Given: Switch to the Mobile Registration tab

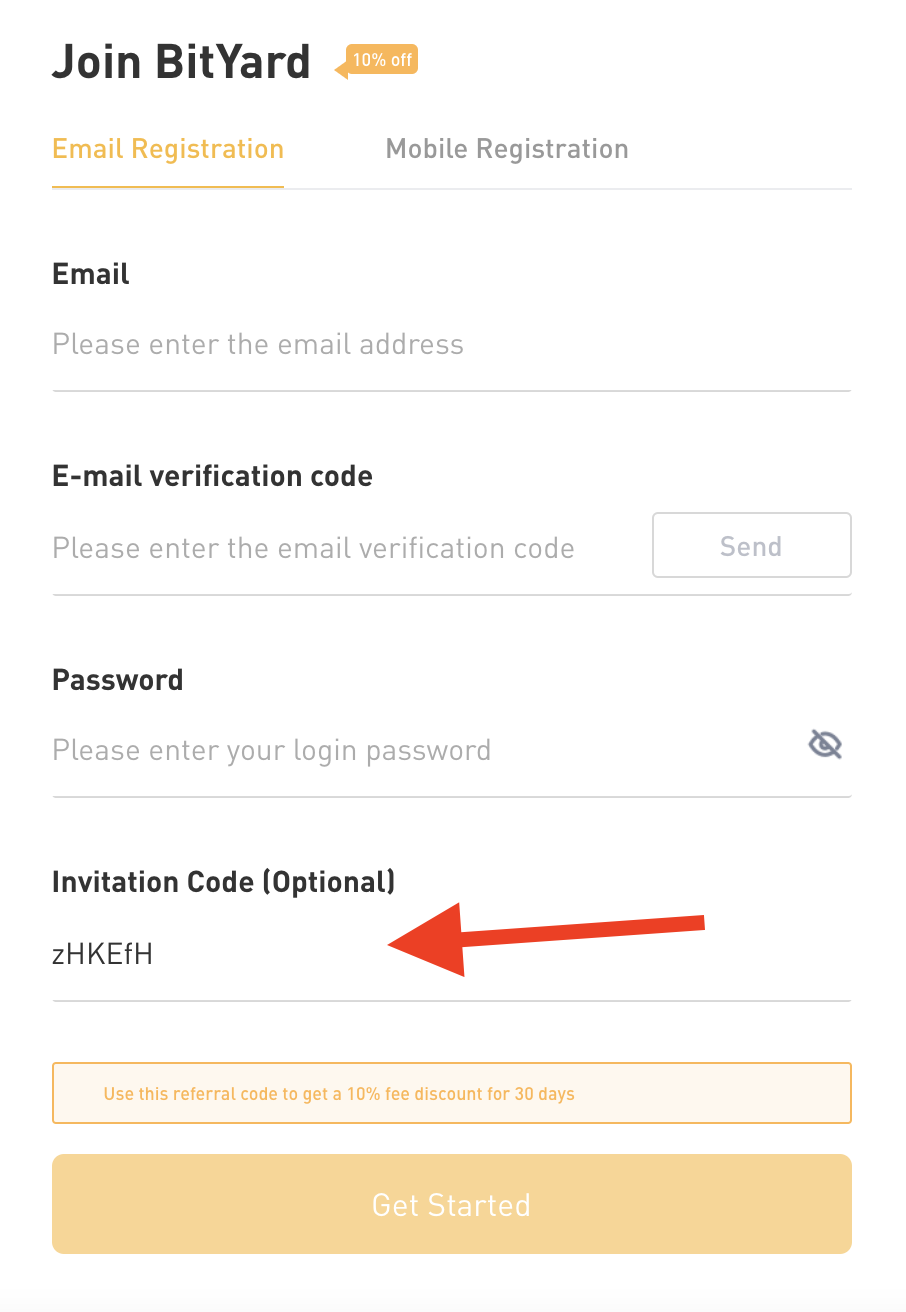Looking at the screenshot, I should point(506,148).
